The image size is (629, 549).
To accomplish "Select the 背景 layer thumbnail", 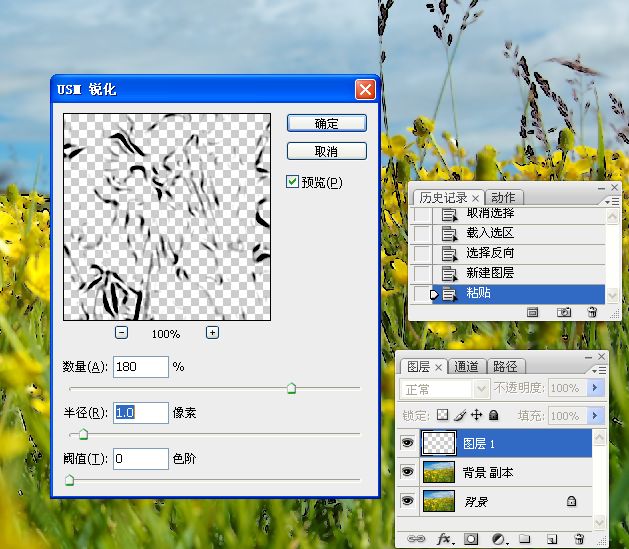I will pos(439,500).
